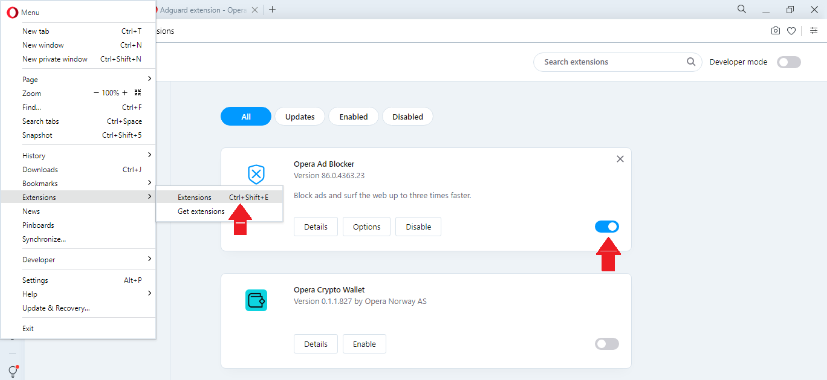Viewport: 827px width, 380px height.
Task: Click Enable button for Crypto Wallet
Action: point(364,344)
